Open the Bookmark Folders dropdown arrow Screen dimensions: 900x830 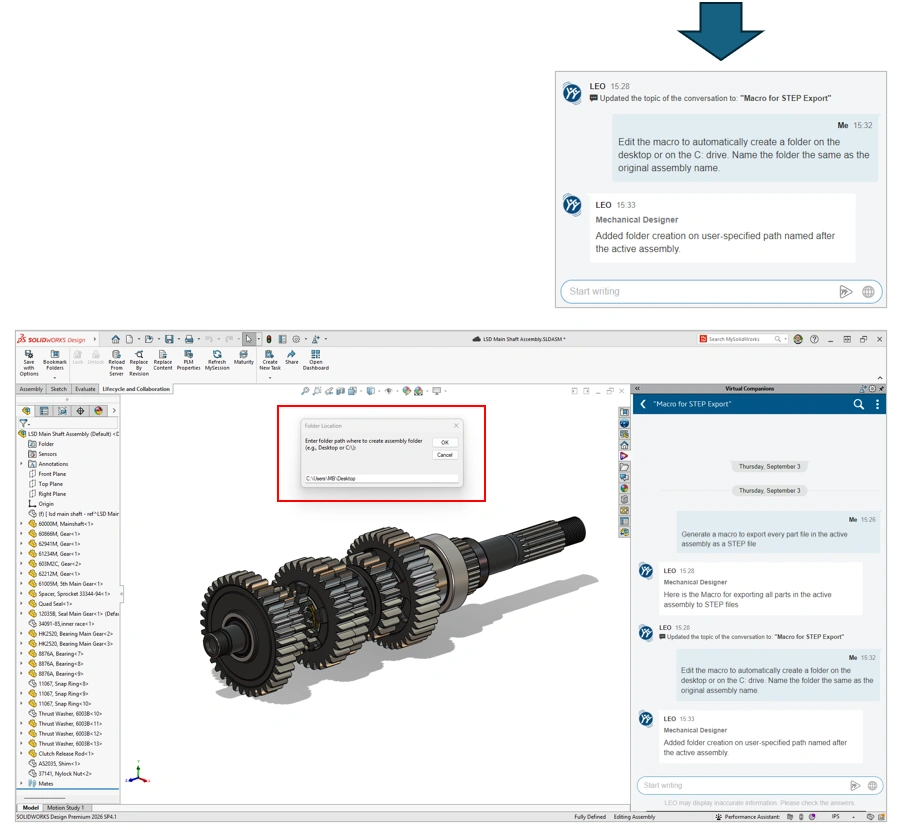tap(55, 377)
